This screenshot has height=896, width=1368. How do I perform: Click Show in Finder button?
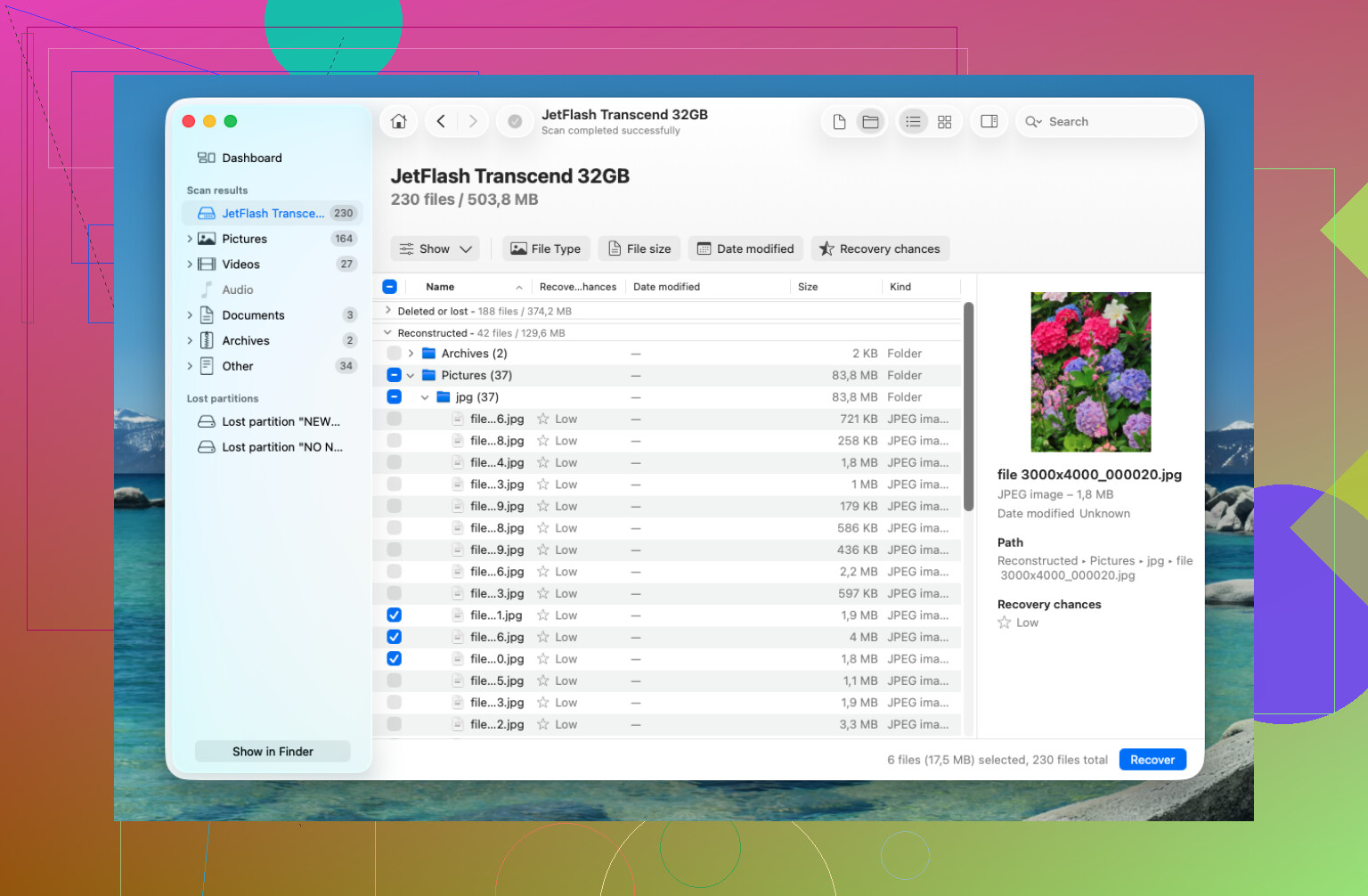point(273,752)
